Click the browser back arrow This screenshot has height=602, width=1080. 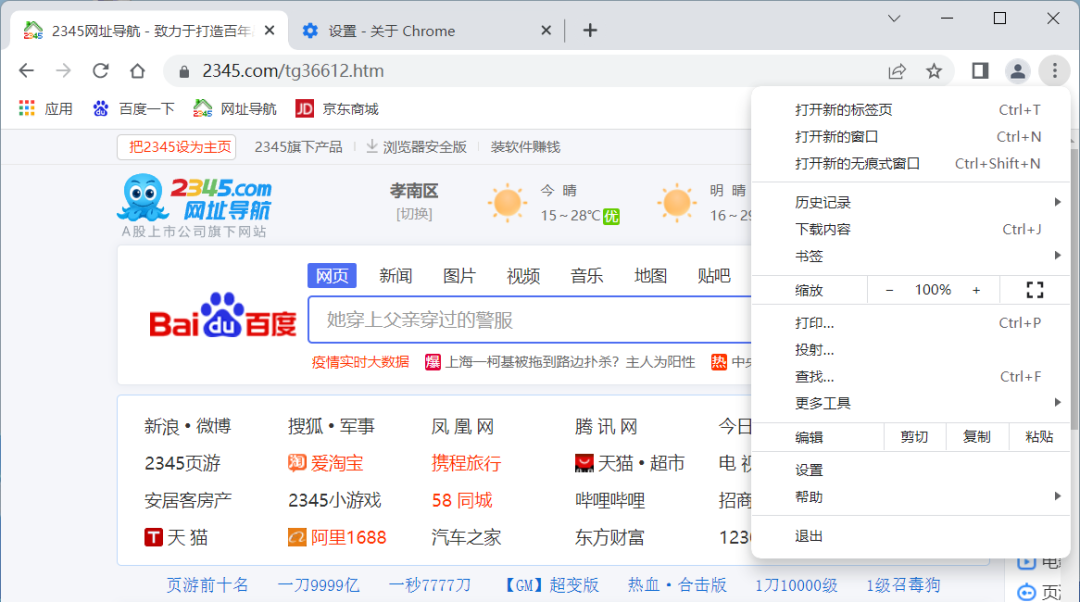pos(26,71)
